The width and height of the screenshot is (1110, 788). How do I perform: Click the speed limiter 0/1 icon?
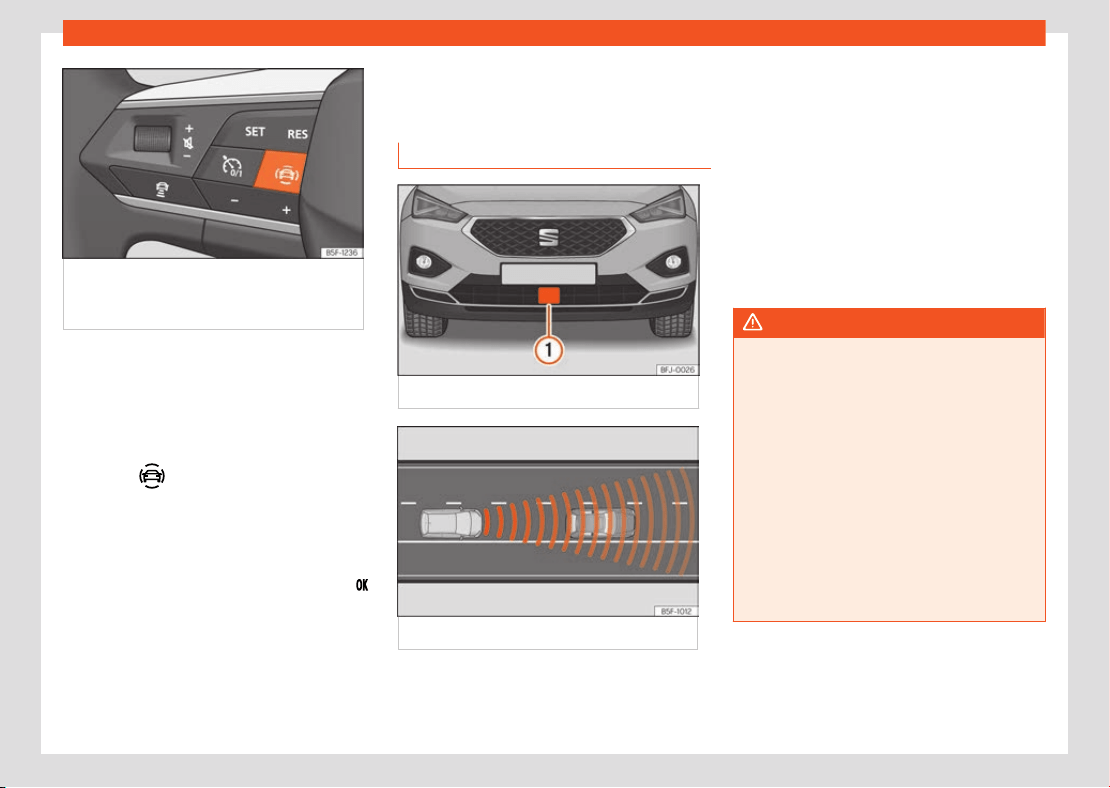(x=231, y=166)
